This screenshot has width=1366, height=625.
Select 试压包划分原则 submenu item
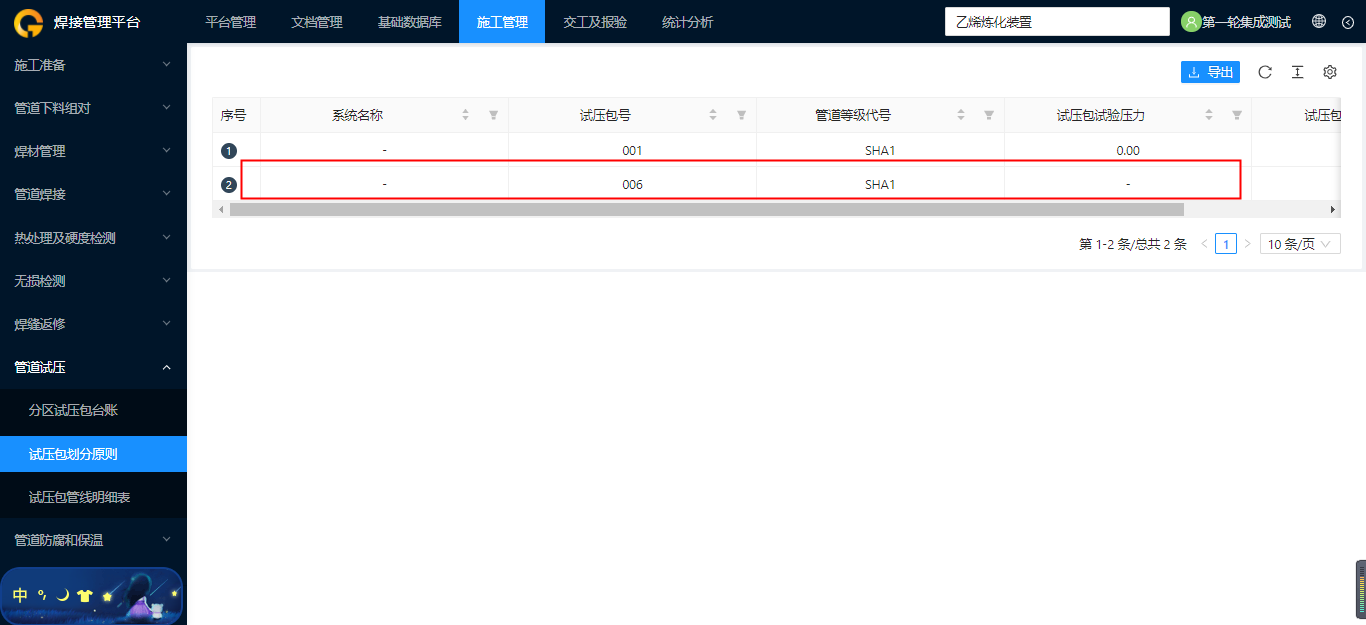coord(93,454)
